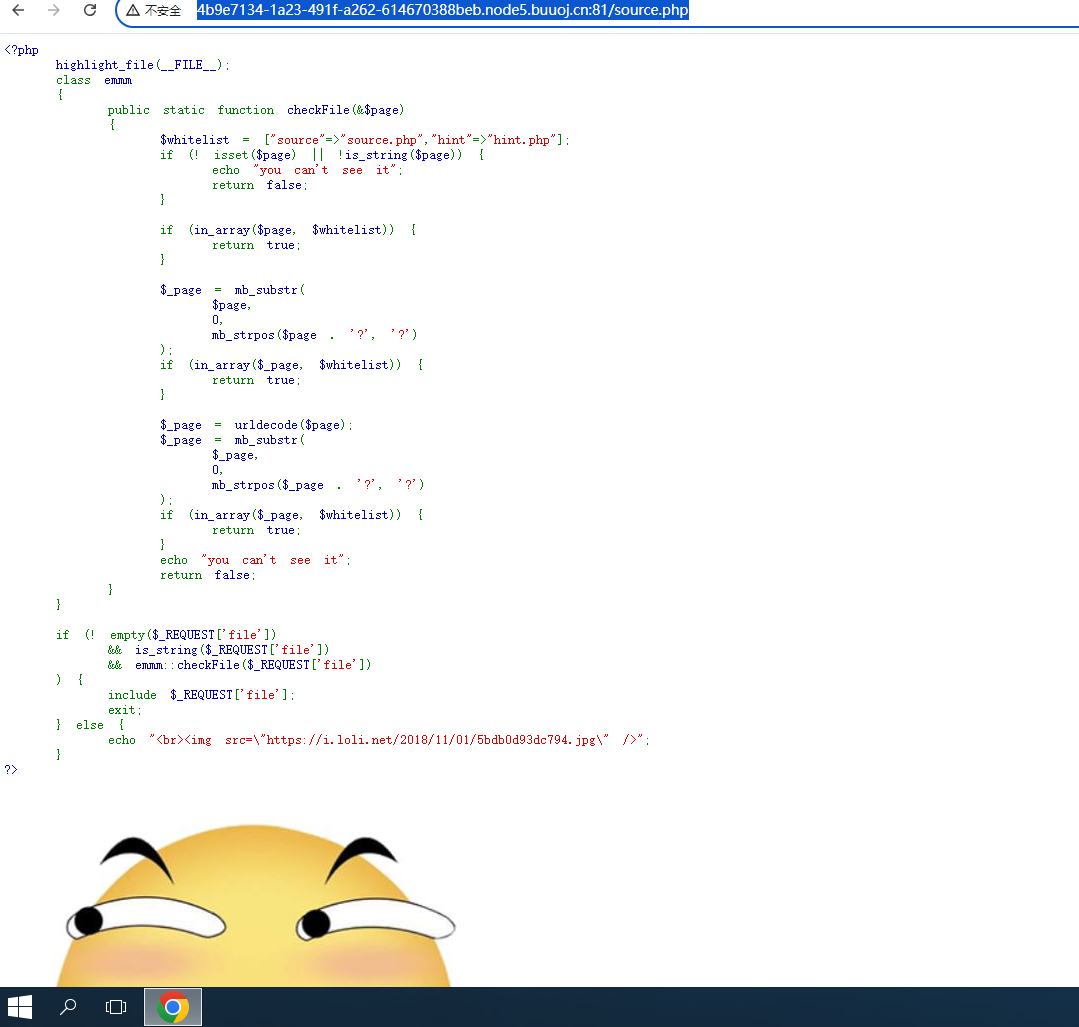Open Windows taskbar search
Viewport: 1079px width, 1027px height.
67,1007
